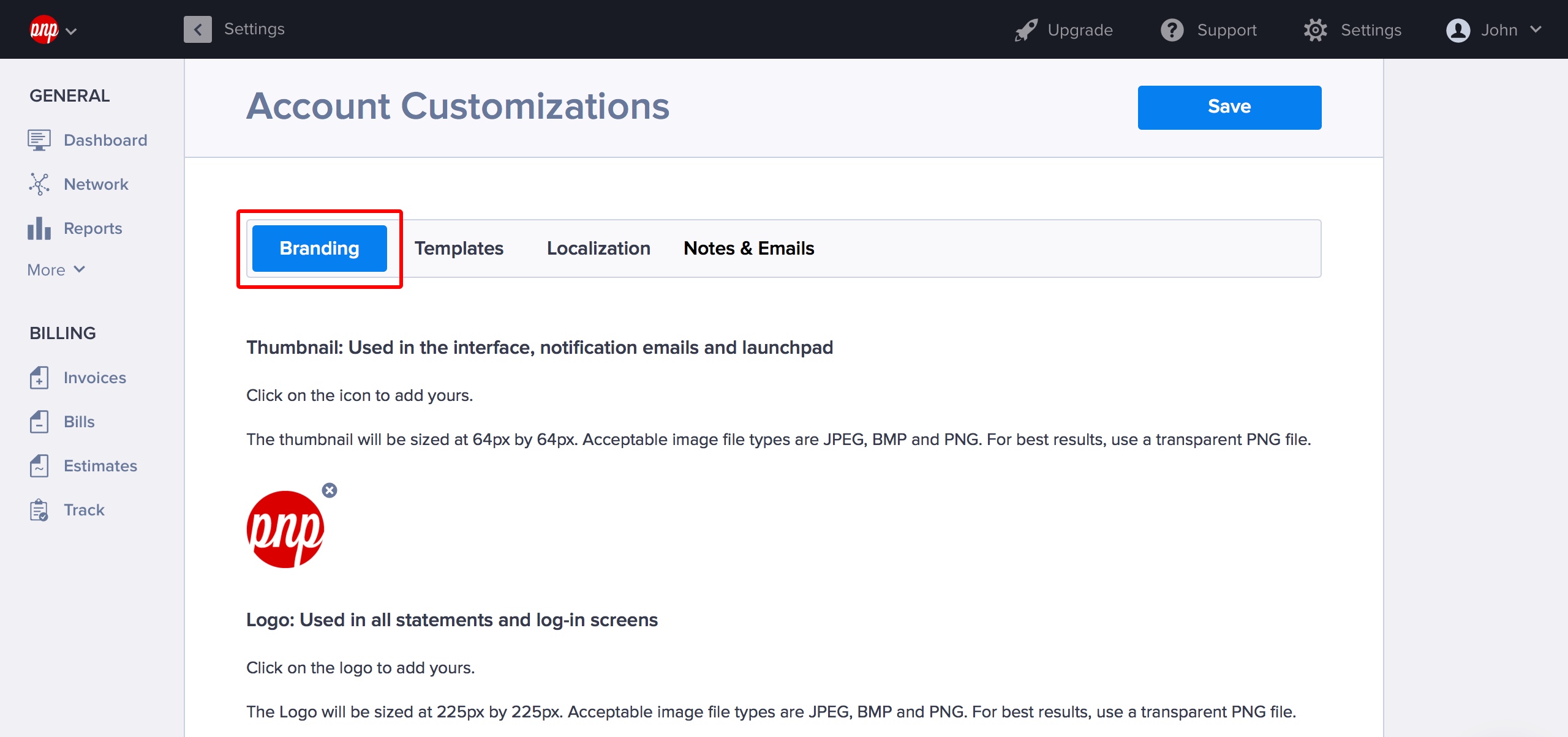The width and height of the screenshot is (1568, 737).
Task: Click the Settings gear icon
Action: 1315,30
